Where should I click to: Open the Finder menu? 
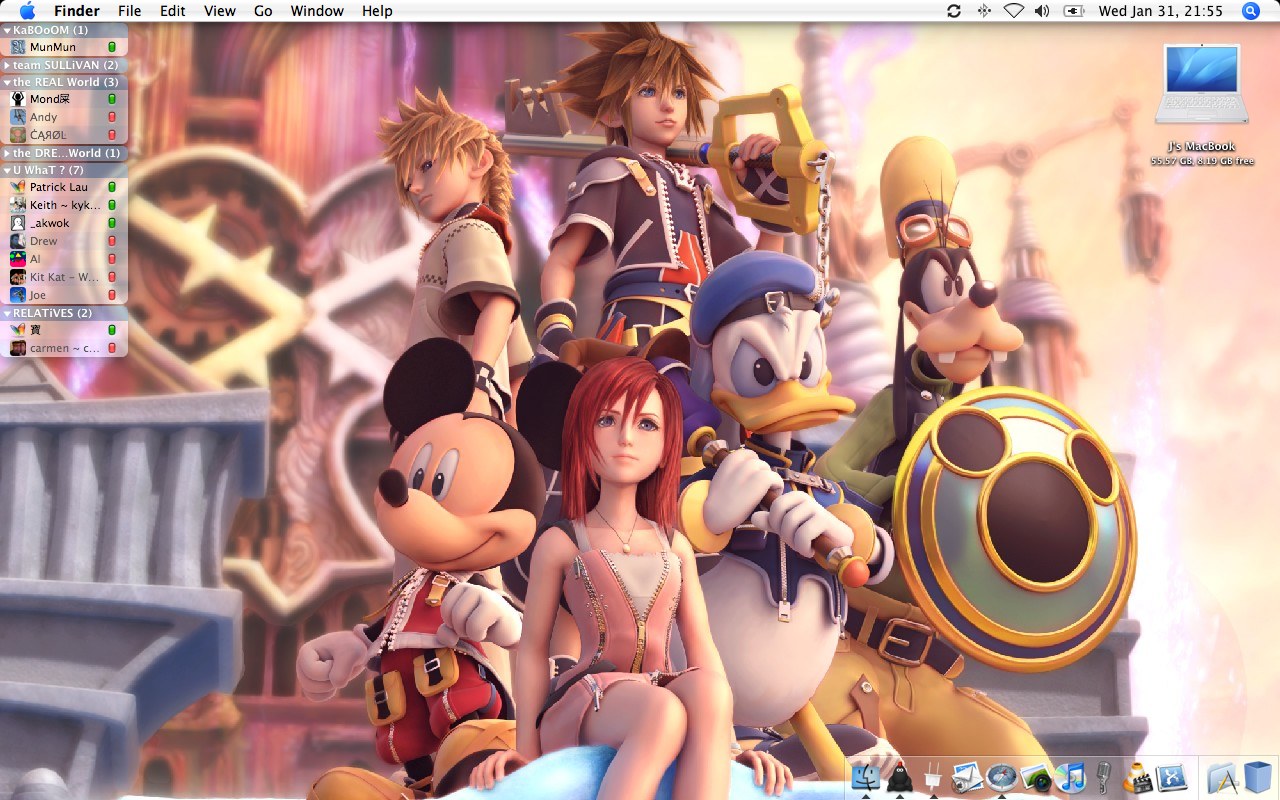tap(77, 11)
